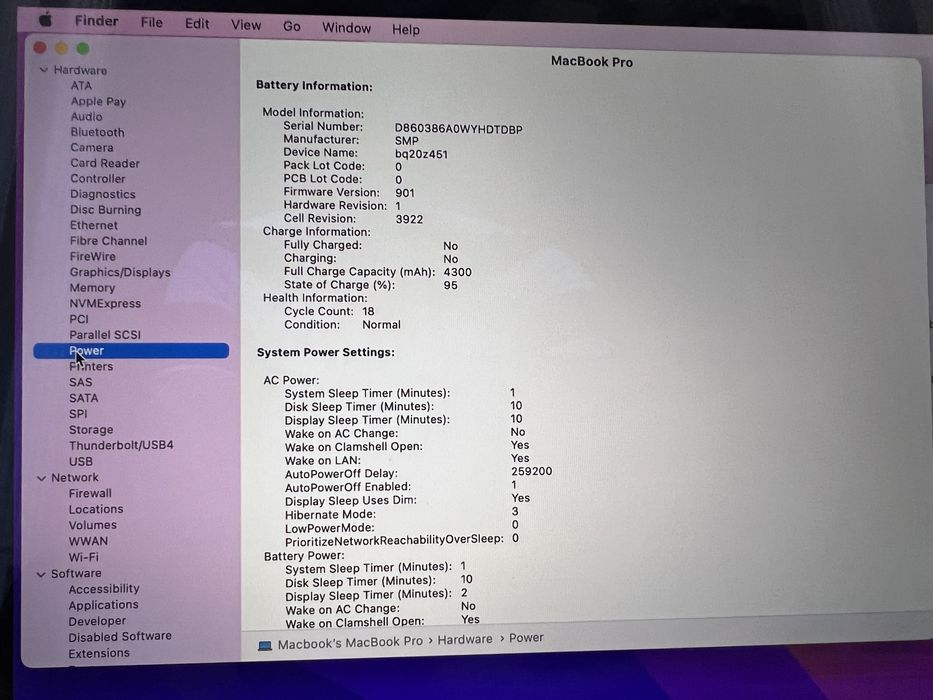Select Ethernet in sidebar
Viewport: 933px width, 700px height.
94,225
